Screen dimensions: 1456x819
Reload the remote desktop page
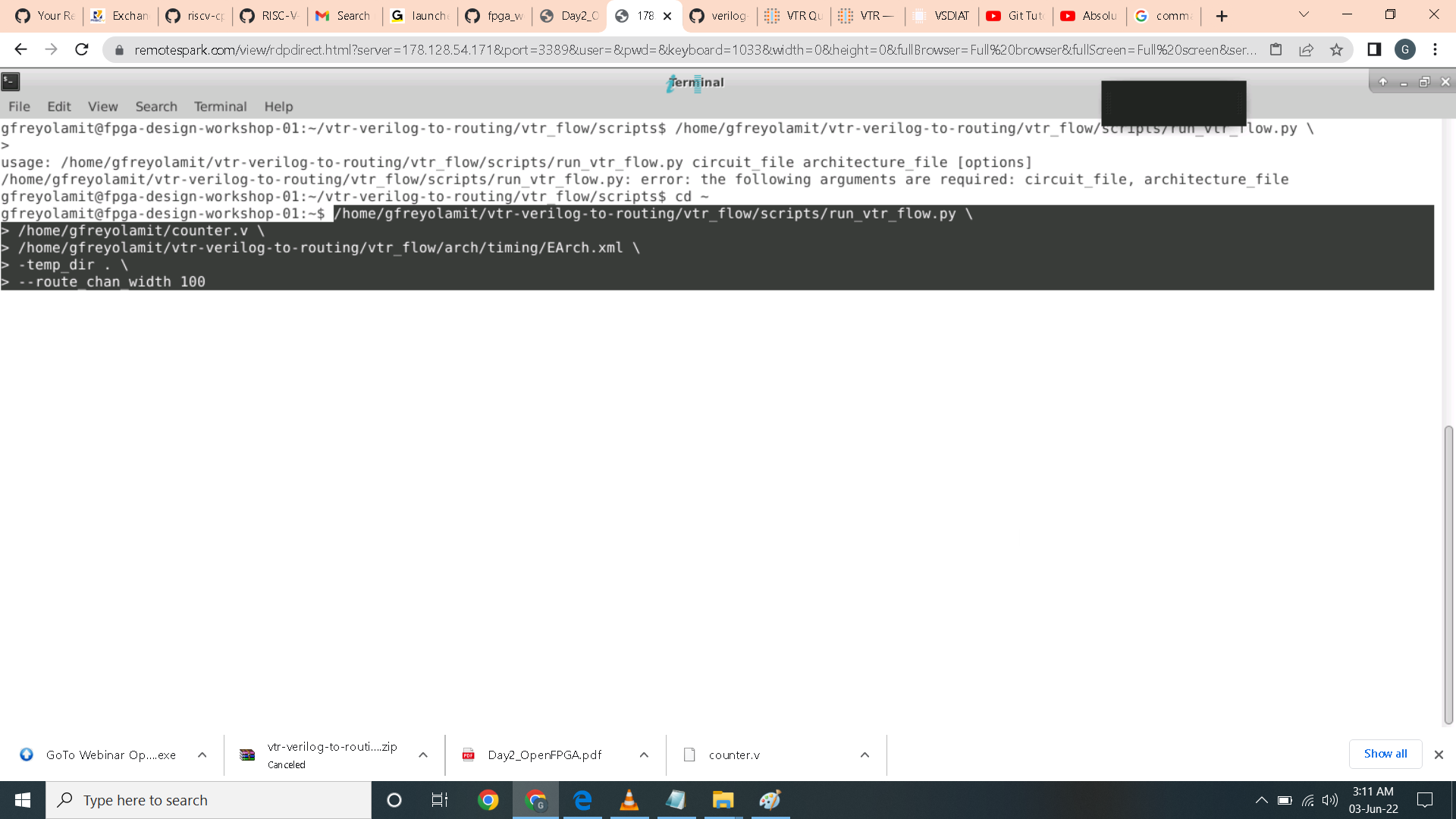pos(82,50)
